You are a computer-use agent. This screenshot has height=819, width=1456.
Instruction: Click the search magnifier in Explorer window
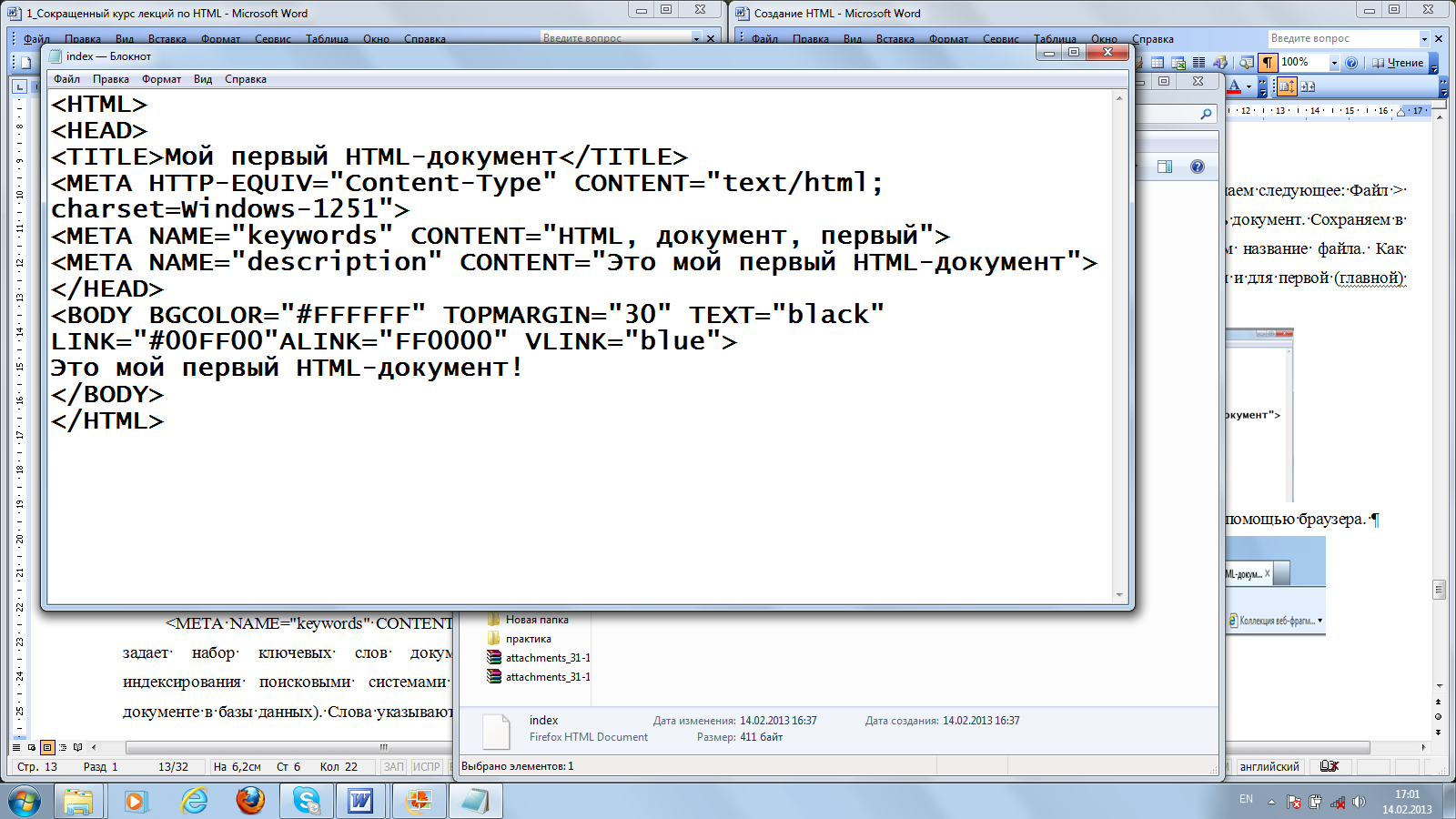coord(1206,114)
